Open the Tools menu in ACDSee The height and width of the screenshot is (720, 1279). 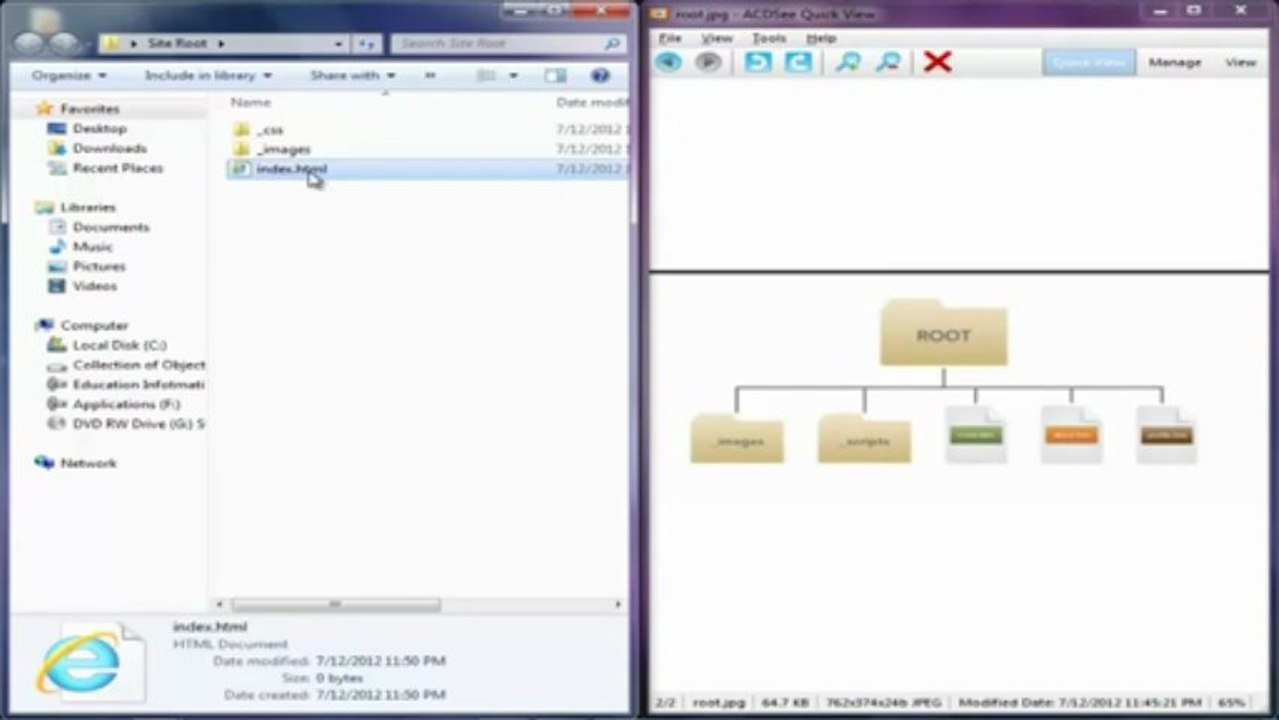[768, 38]
